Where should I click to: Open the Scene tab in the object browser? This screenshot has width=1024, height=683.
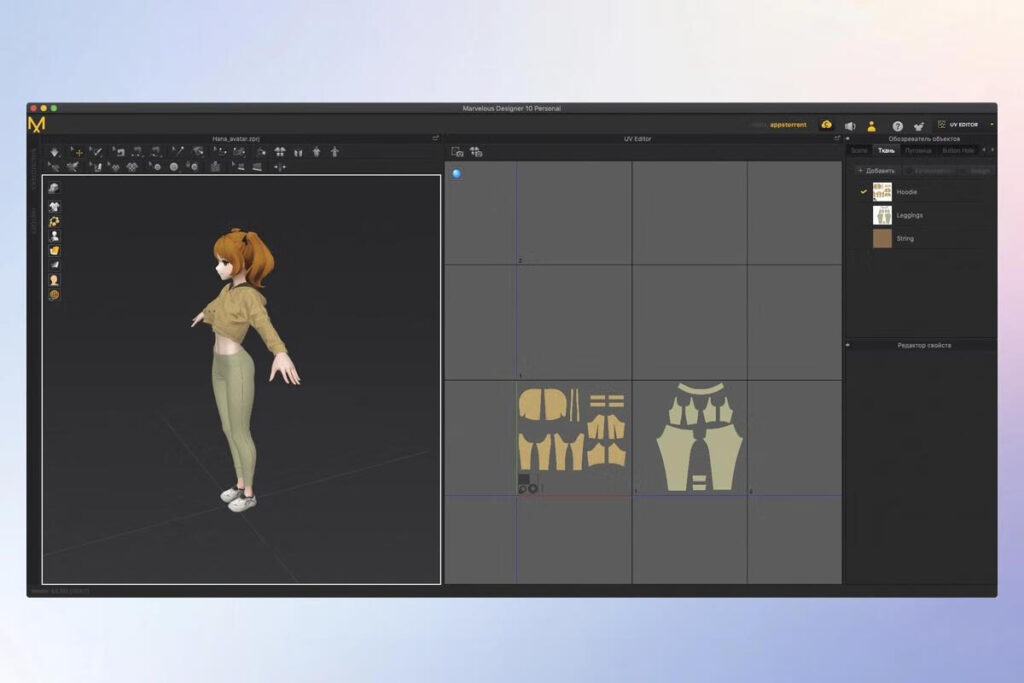coord(858,150)
